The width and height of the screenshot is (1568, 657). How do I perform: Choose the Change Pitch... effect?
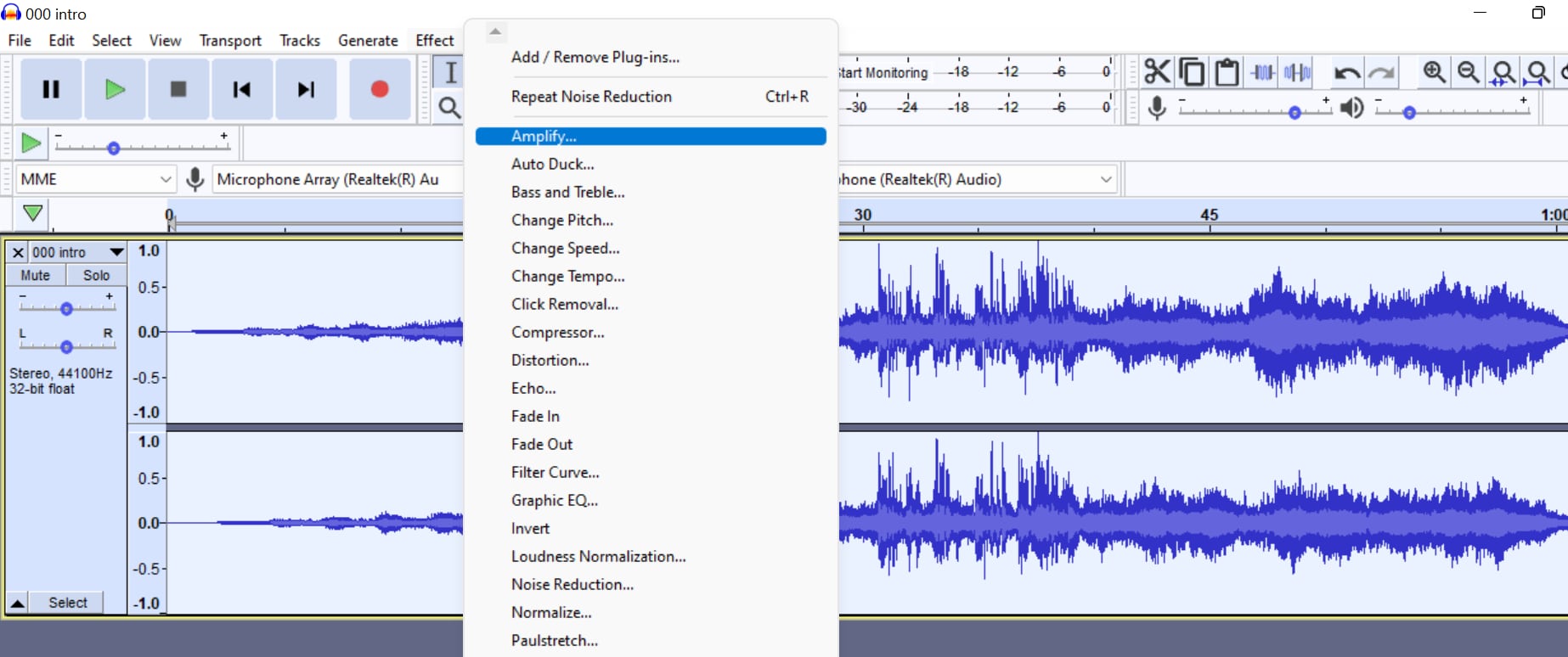(651, 220)
